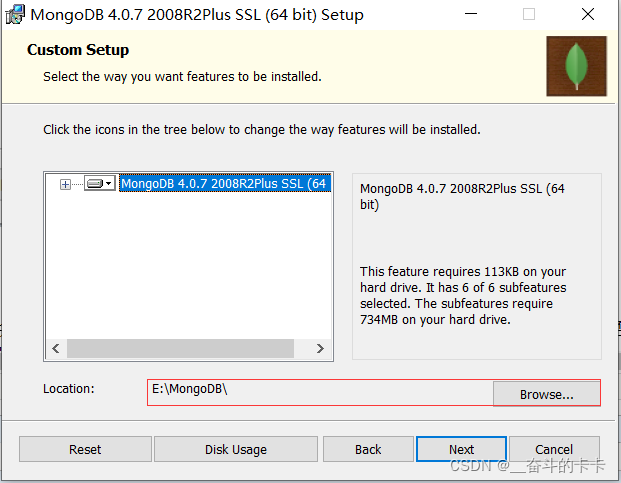The height and width of the screenshot is (483, 621).
Task: Click the feature description text panel
Action: pyautogui.click(x=476, y=266)
